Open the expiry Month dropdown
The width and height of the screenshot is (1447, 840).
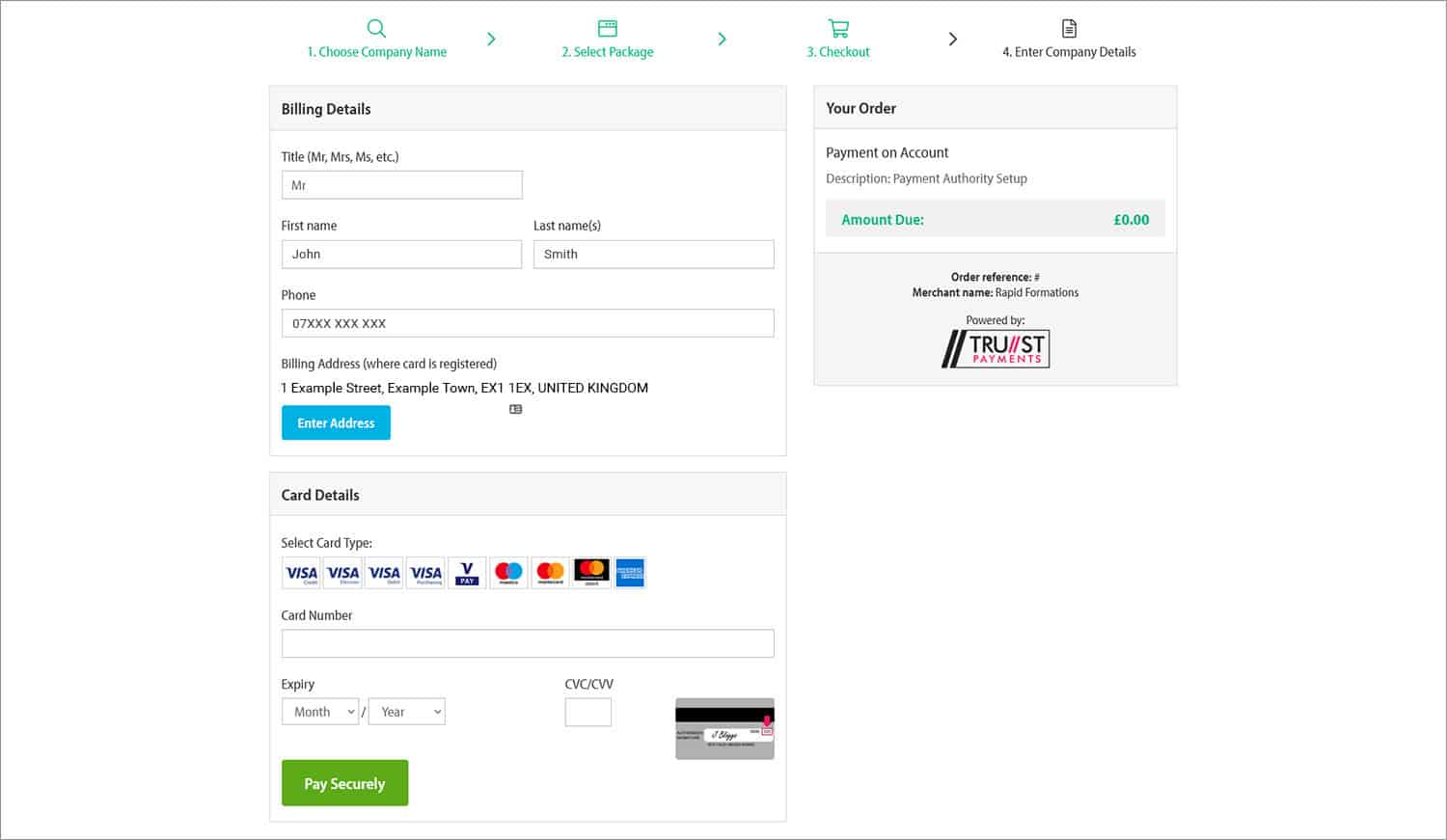click(x=319, y=711)
